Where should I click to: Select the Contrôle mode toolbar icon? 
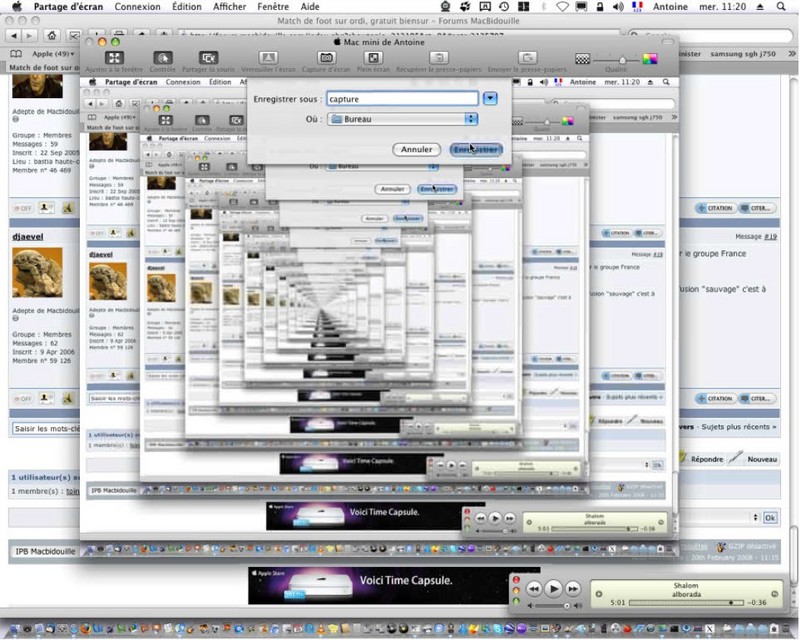[x=163, y=58]
